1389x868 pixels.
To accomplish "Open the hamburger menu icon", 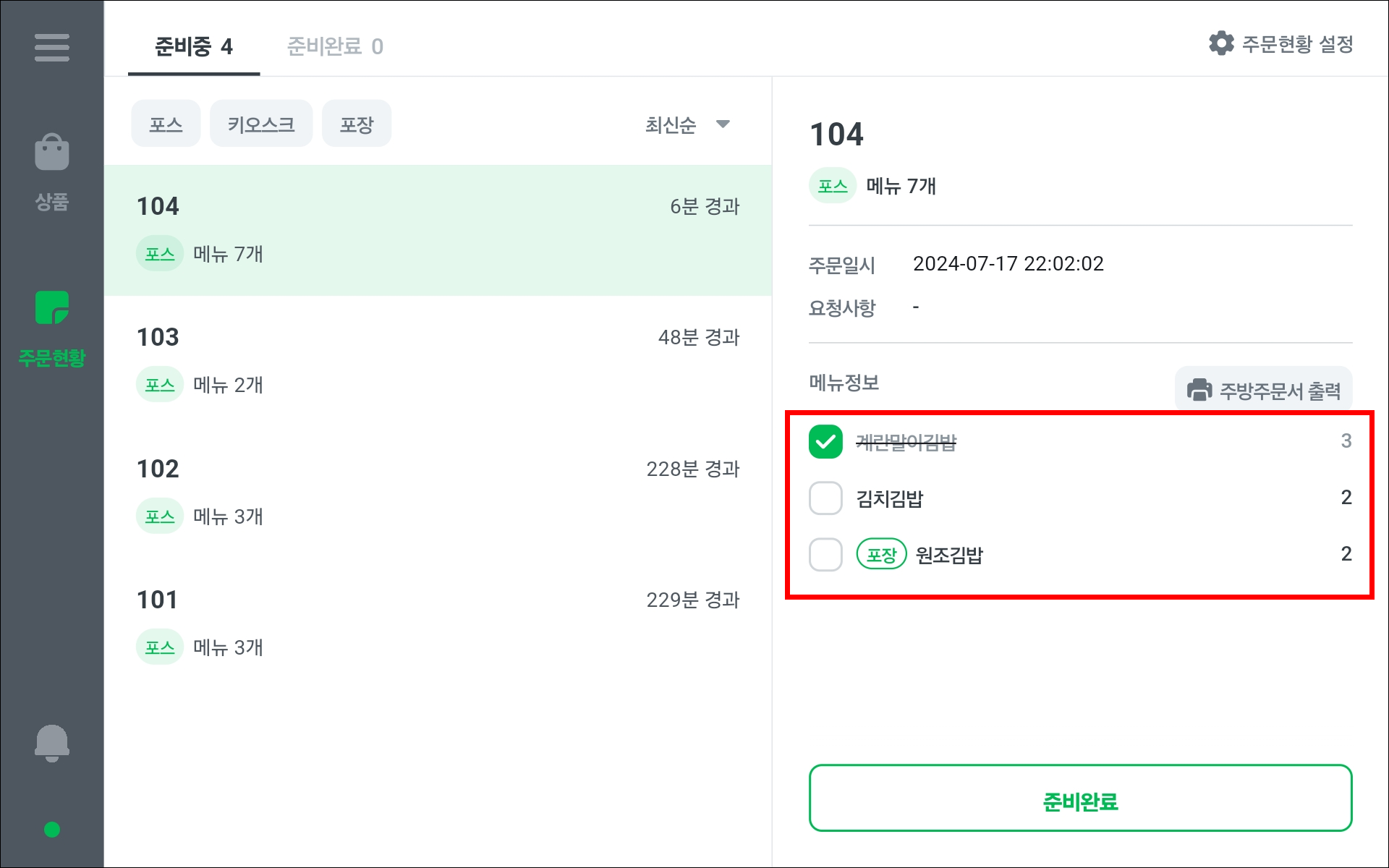I will click(x=51, y=48).
